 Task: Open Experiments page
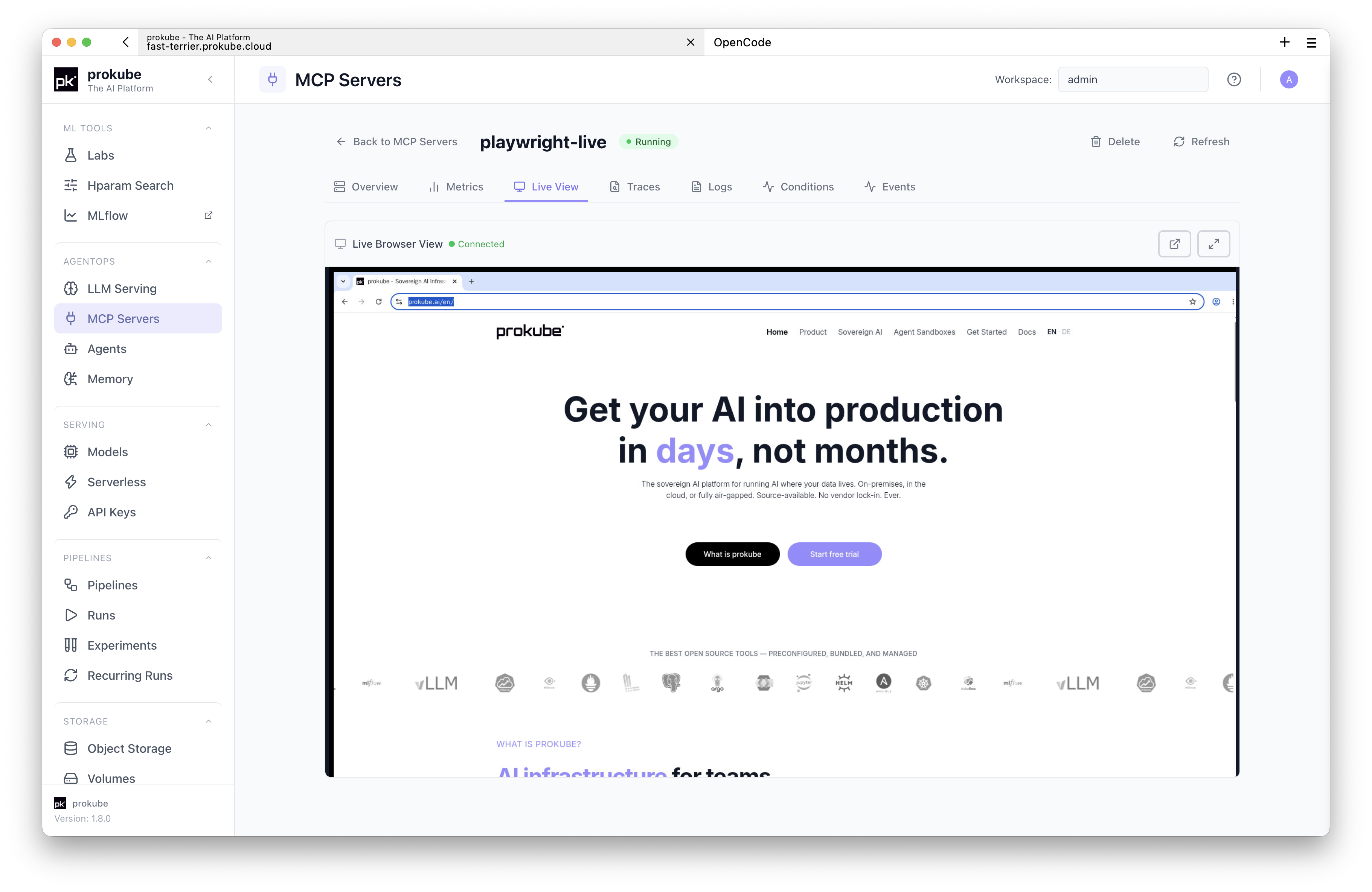(x=138, y=645)
